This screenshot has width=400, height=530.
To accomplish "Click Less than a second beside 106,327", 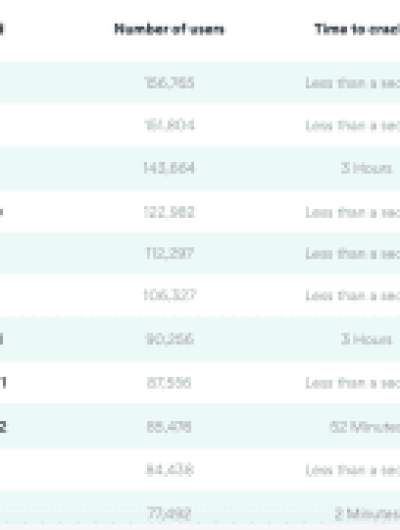I will point(353,295).
